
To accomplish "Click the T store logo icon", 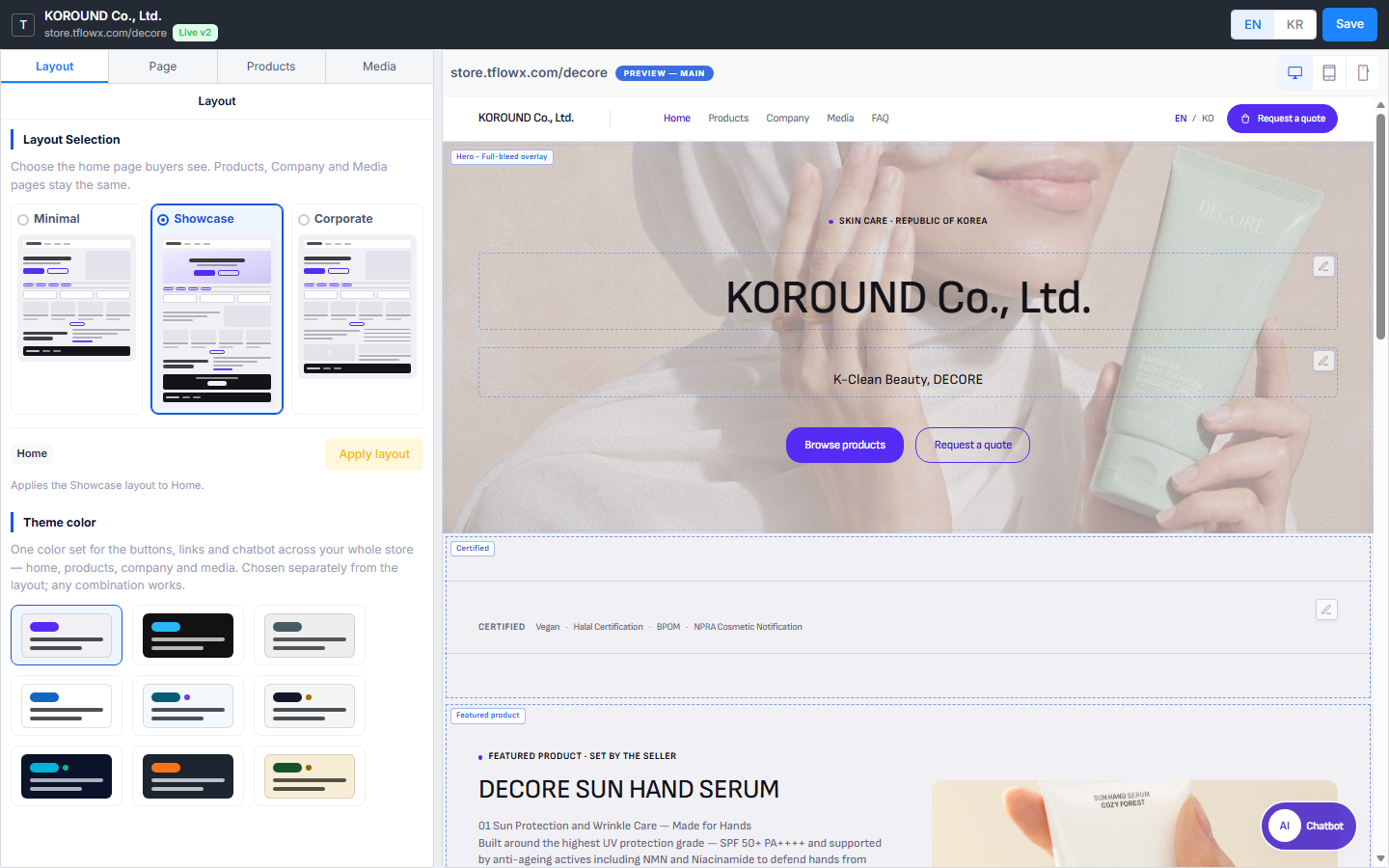I will pos(23,25).
